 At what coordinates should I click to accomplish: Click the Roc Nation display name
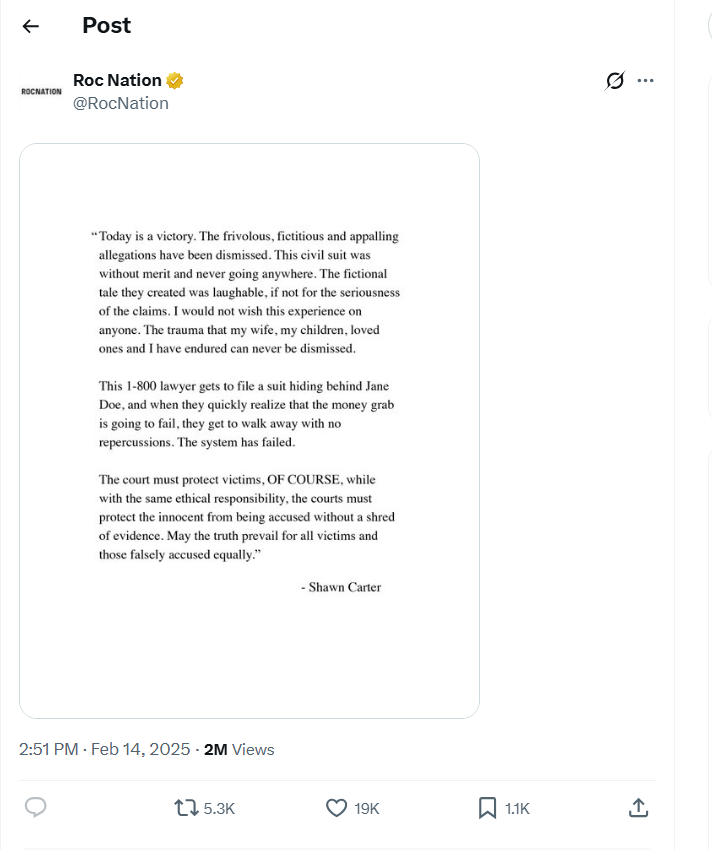click(117, 80)
